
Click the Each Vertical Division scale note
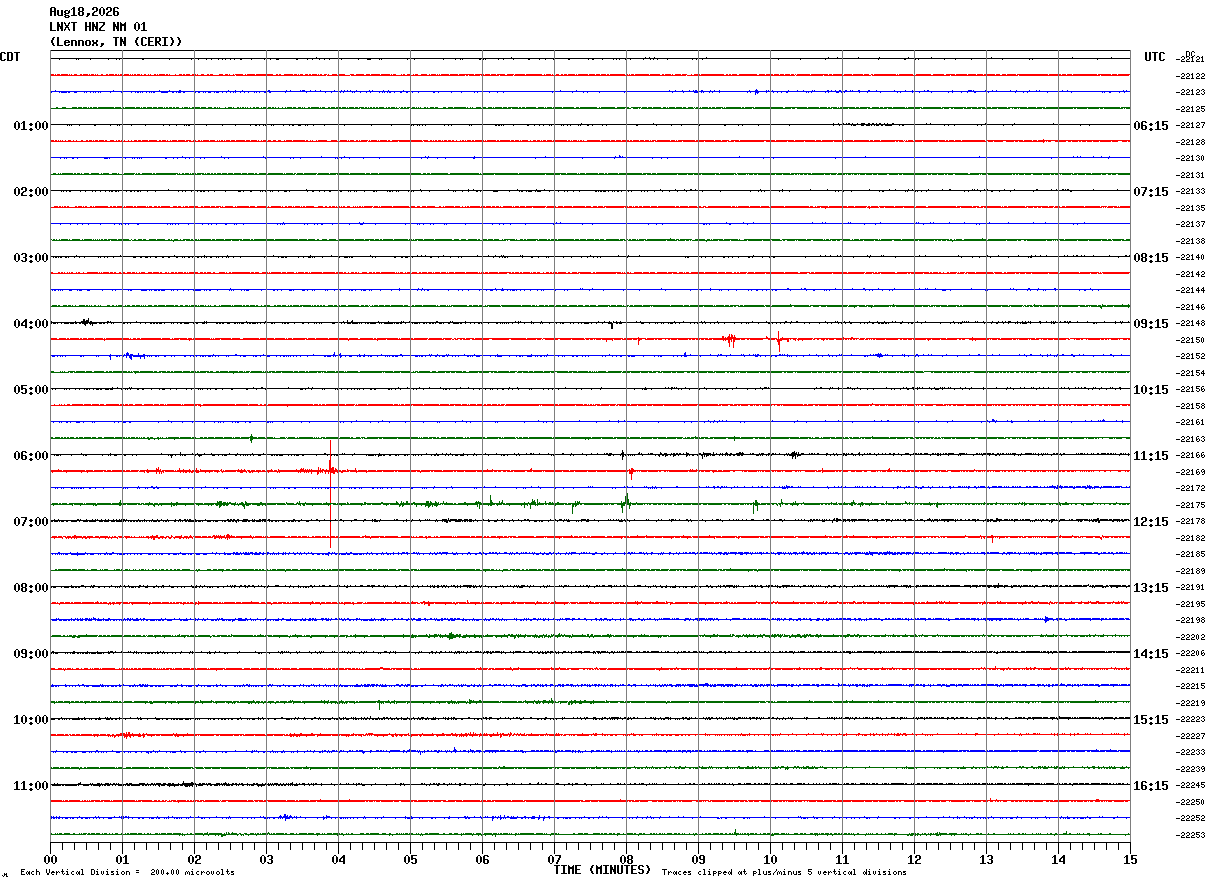pos(128,872)
